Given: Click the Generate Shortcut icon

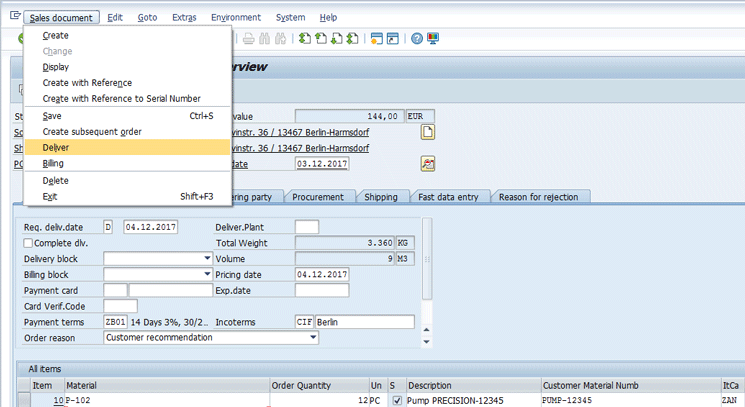Looking at the screenshot, I should point(392,38).
